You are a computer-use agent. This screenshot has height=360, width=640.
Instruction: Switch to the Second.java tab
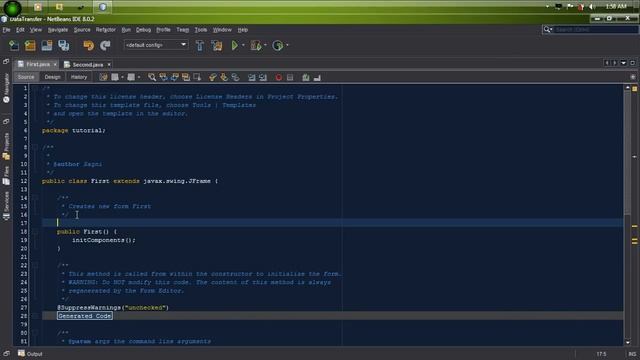tap(87, 64)
